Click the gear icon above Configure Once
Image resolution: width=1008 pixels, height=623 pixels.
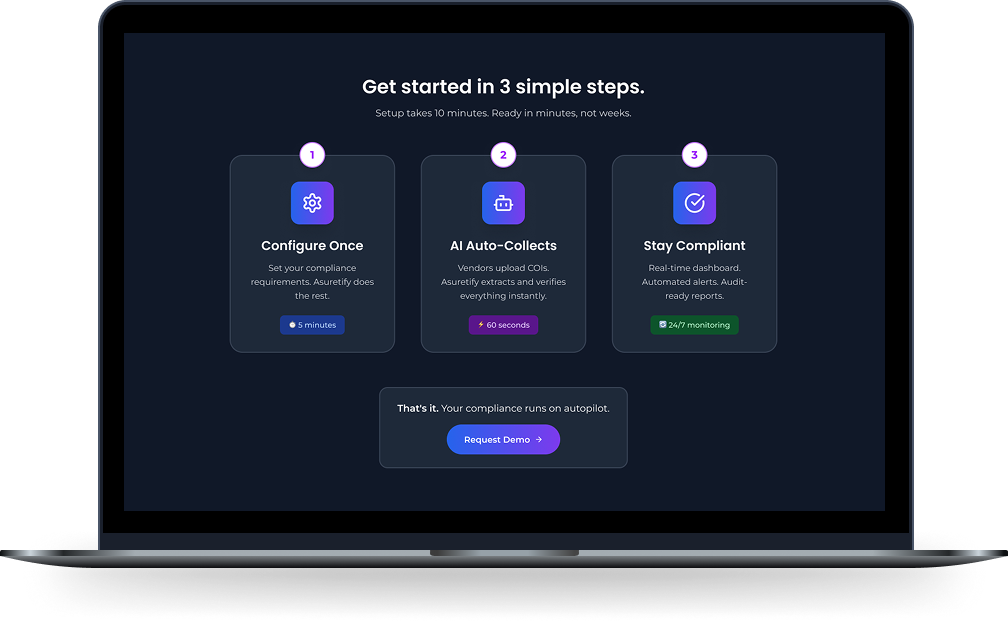tap(312, 203)
